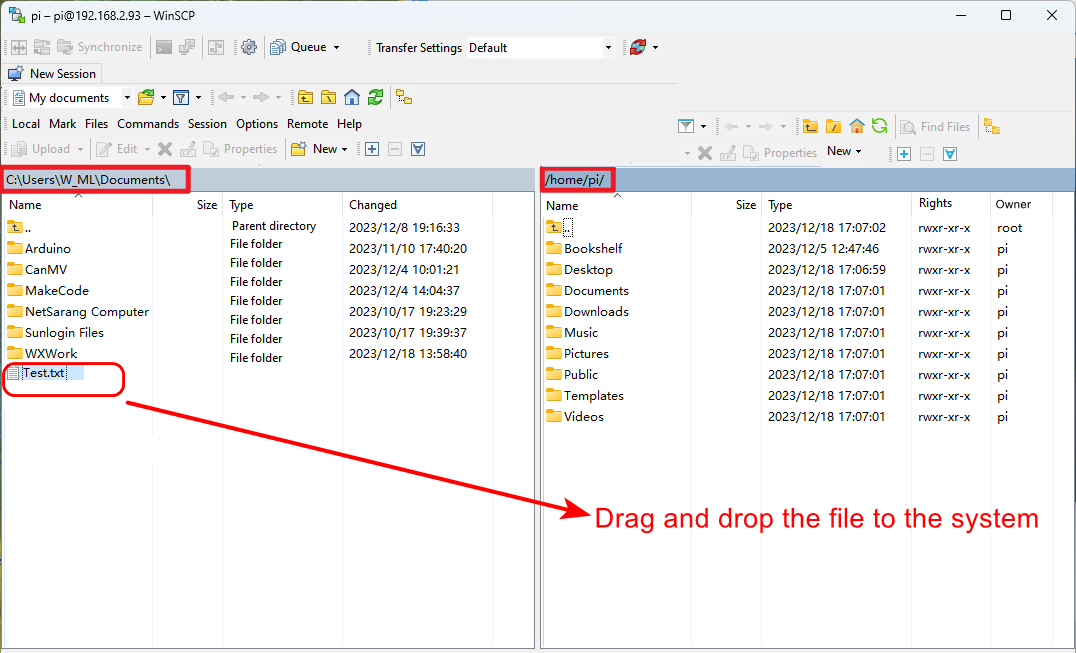Screen dimensions: 1076x653
Task: Click remote panel select files plus icon
Action: 904,154
